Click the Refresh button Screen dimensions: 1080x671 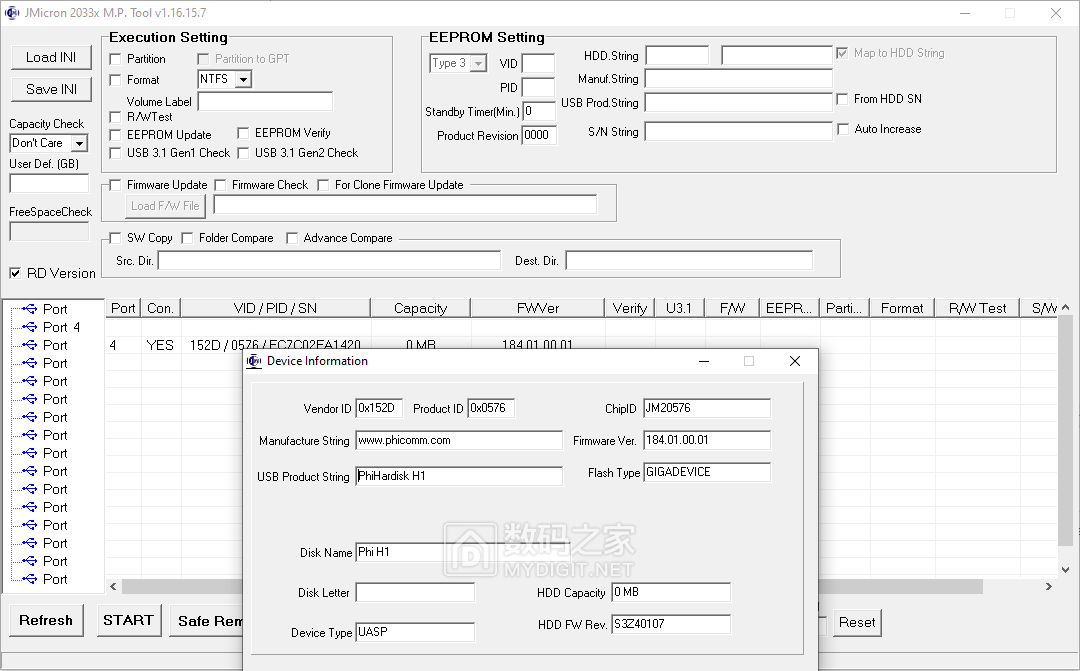pyautogui.click(x=46, y=620)
